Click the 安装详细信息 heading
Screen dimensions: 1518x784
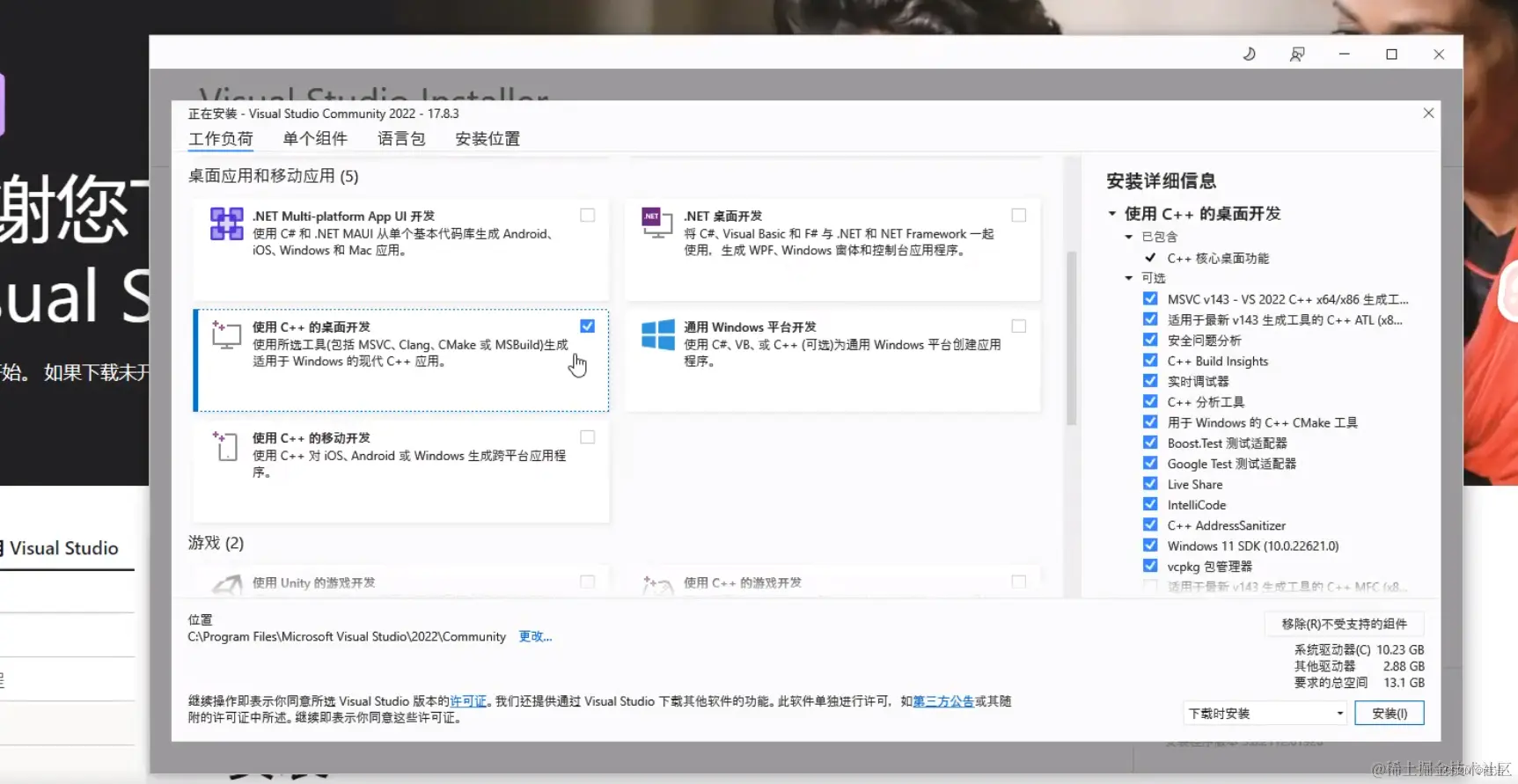1161,181
